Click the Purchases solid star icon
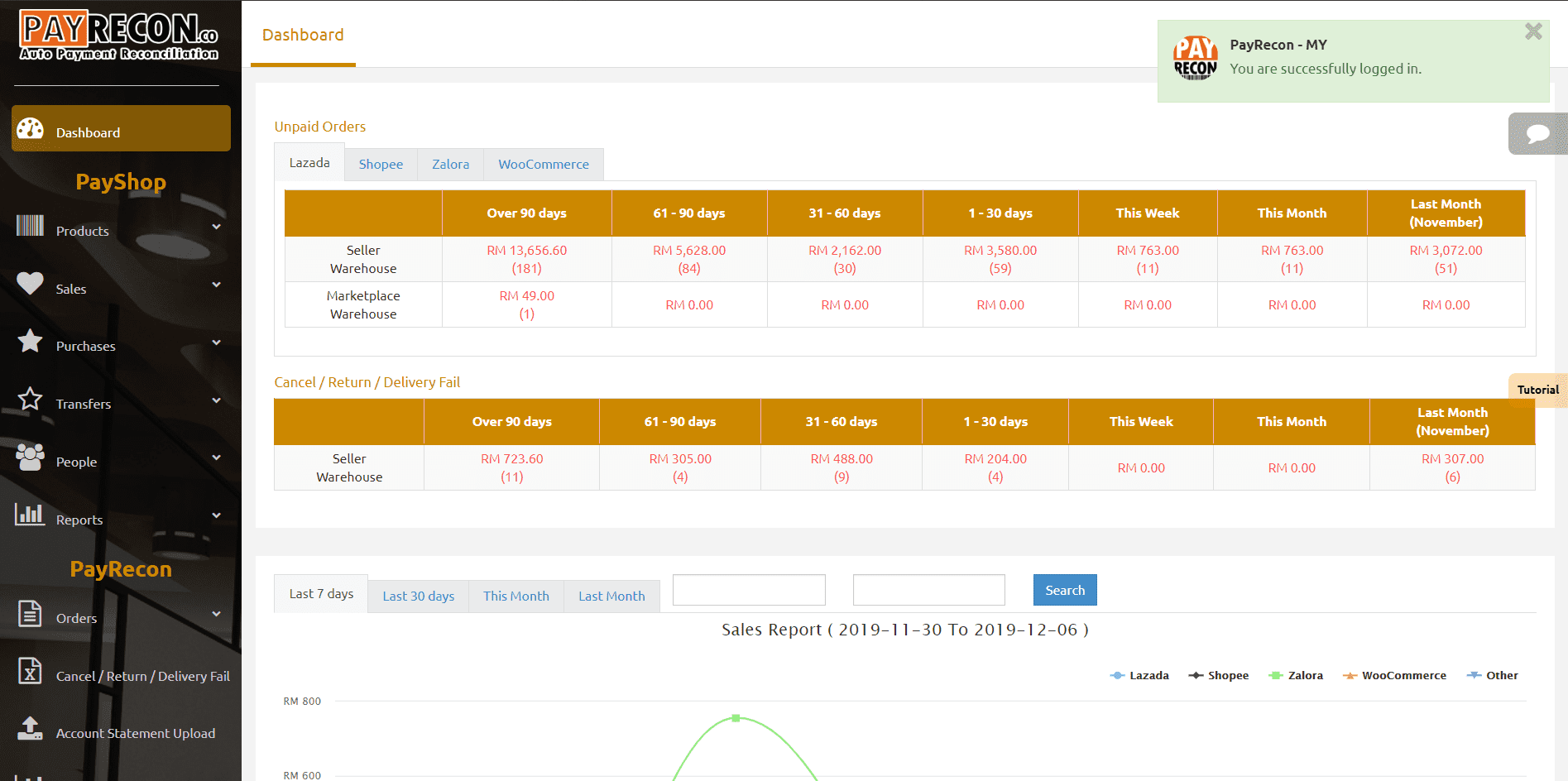The height and width of the screenshot is (781, 1568). point(31,341)
